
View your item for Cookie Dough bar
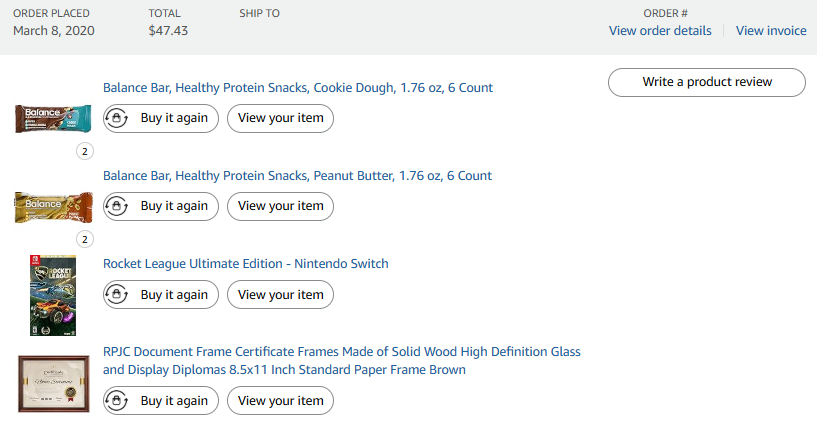[x=281, y=118]
